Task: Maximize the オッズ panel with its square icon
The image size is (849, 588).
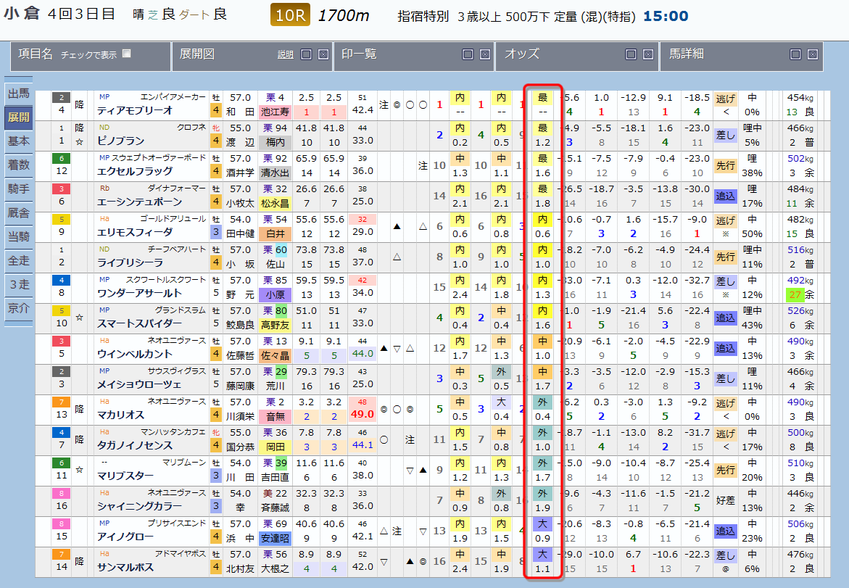Action: click(631, 54)
